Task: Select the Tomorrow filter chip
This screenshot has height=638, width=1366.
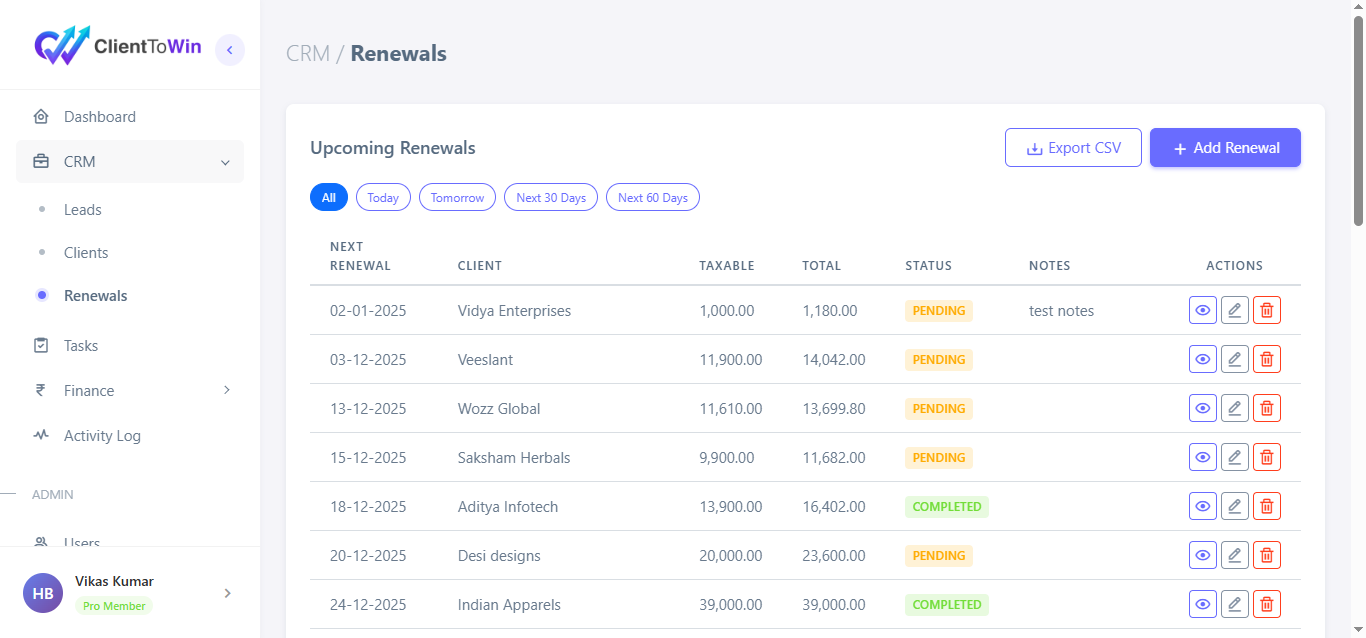Action: (x=457, y=197)
